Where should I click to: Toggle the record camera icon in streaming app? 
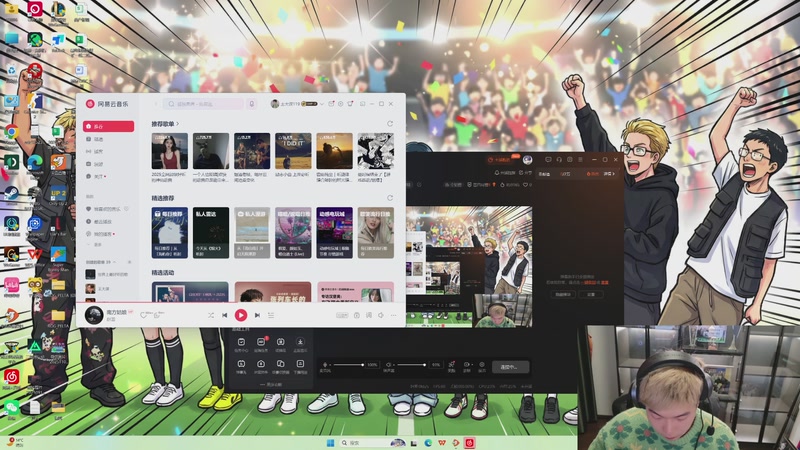click(x=466, y=365)
